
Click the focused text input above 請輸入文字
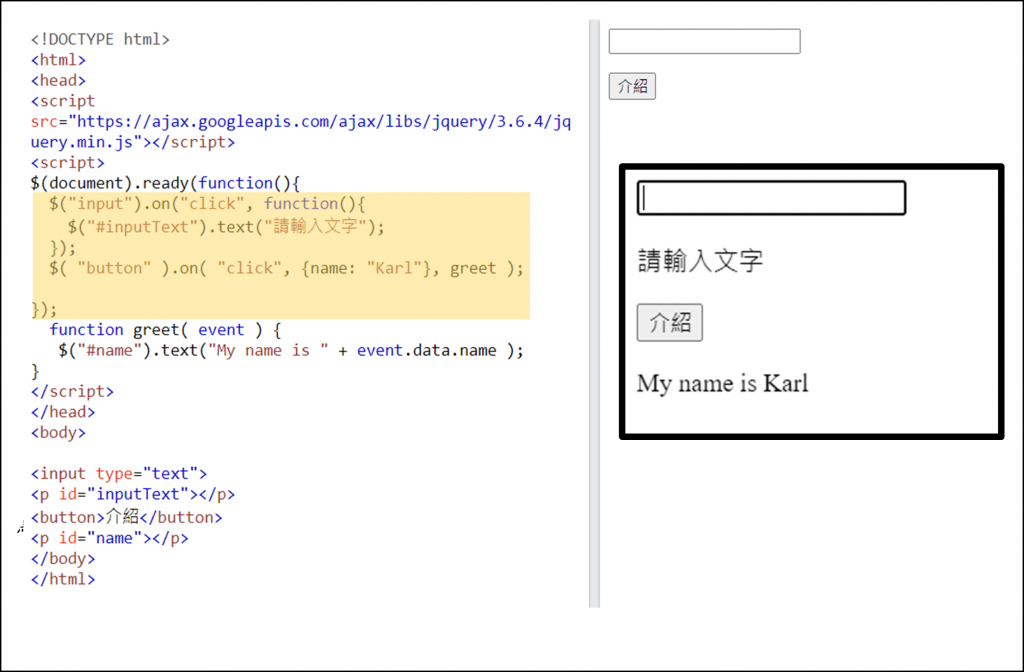(771, 198)
